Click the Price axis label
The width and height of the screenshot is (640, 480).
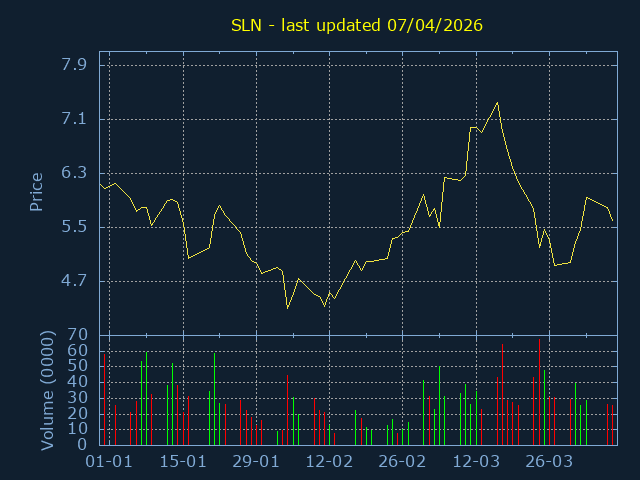36,192
